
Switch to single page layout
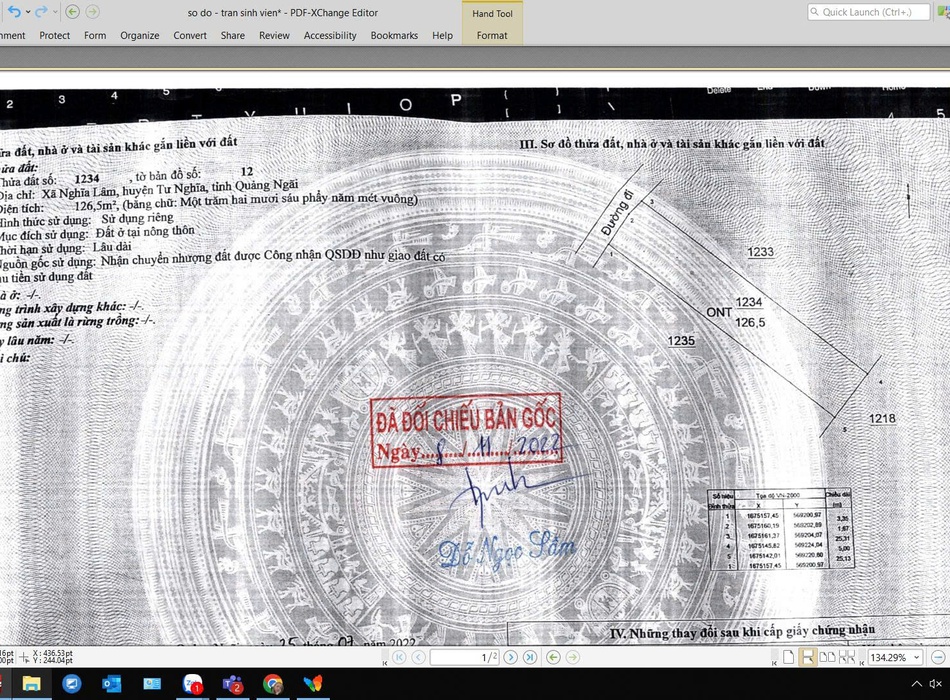click(x=789, y=657)
